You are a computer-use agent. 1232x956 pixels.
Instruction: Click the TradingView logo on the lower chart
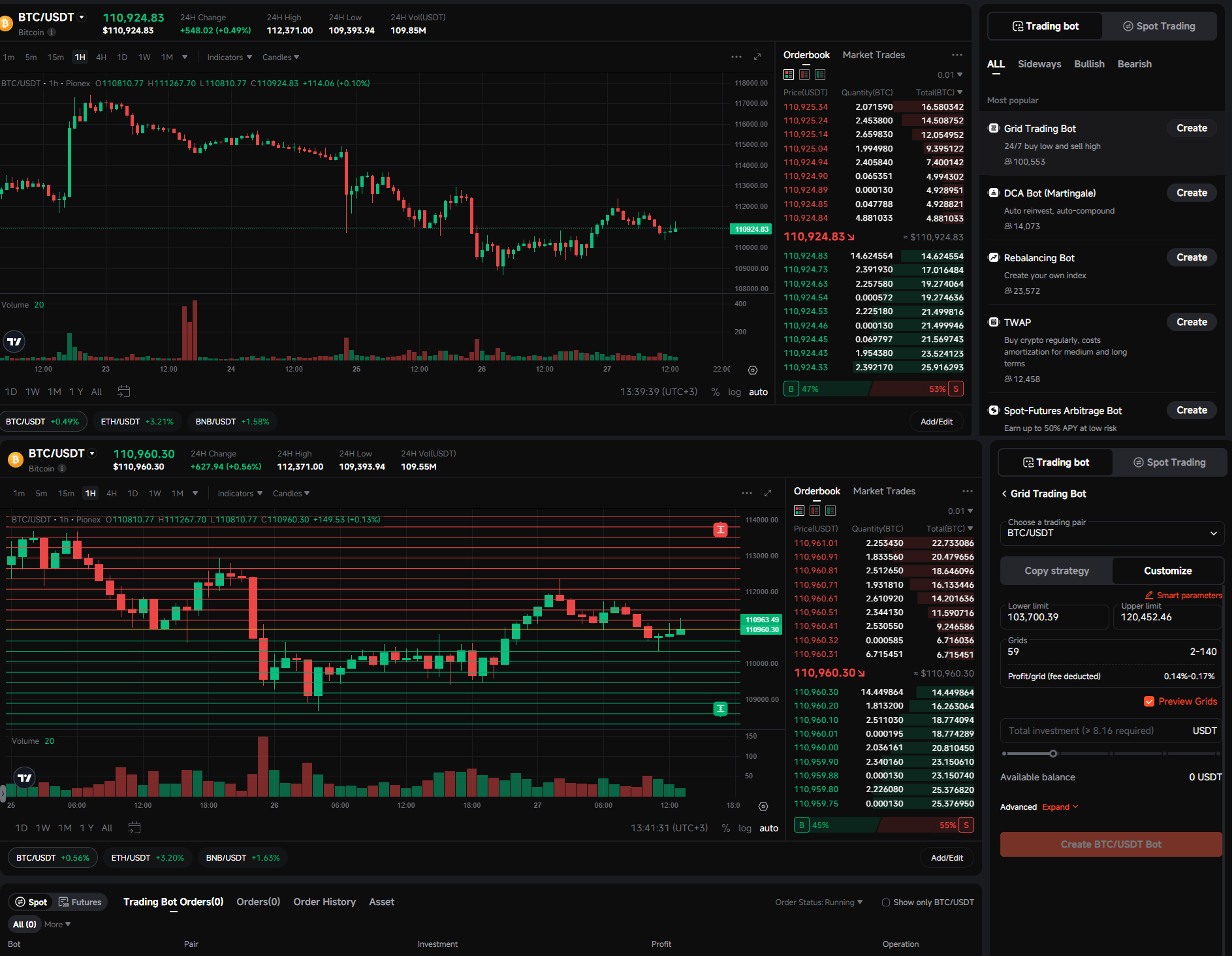point(25,778)
